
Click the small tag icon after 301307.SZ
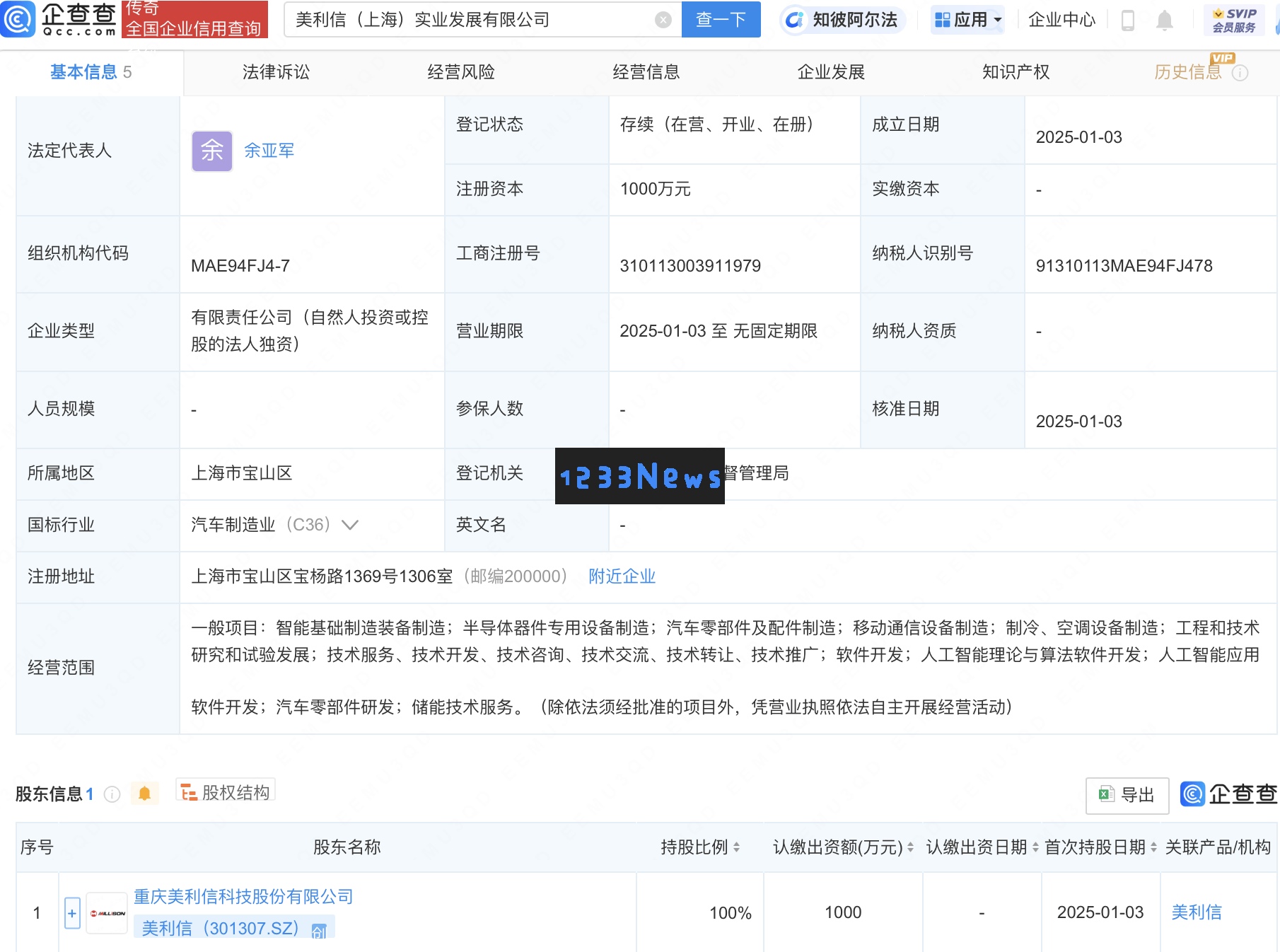(319, 931)
